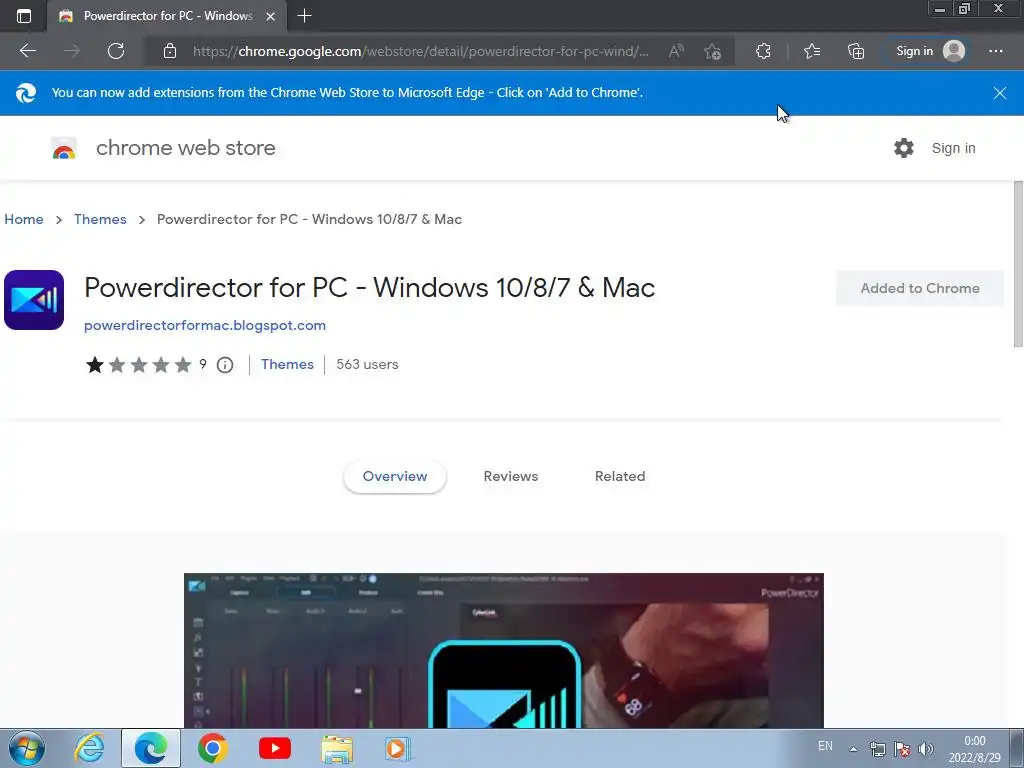The width and height of the screenshot is (1024, 768).
Task: Click the 563 users text
Action: [367, 364]
